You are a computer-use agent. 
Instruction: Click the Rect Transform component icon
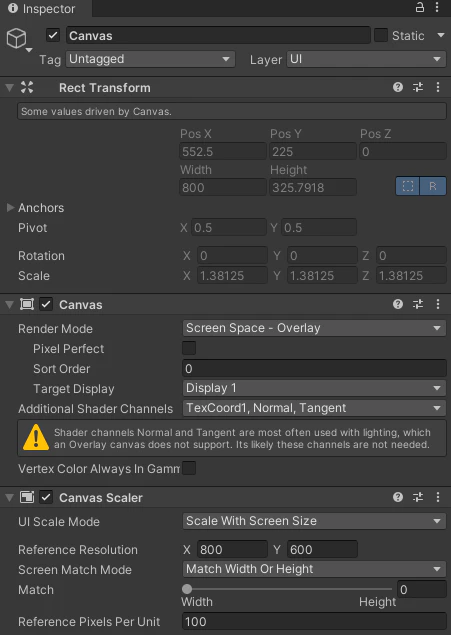(27, 87)
